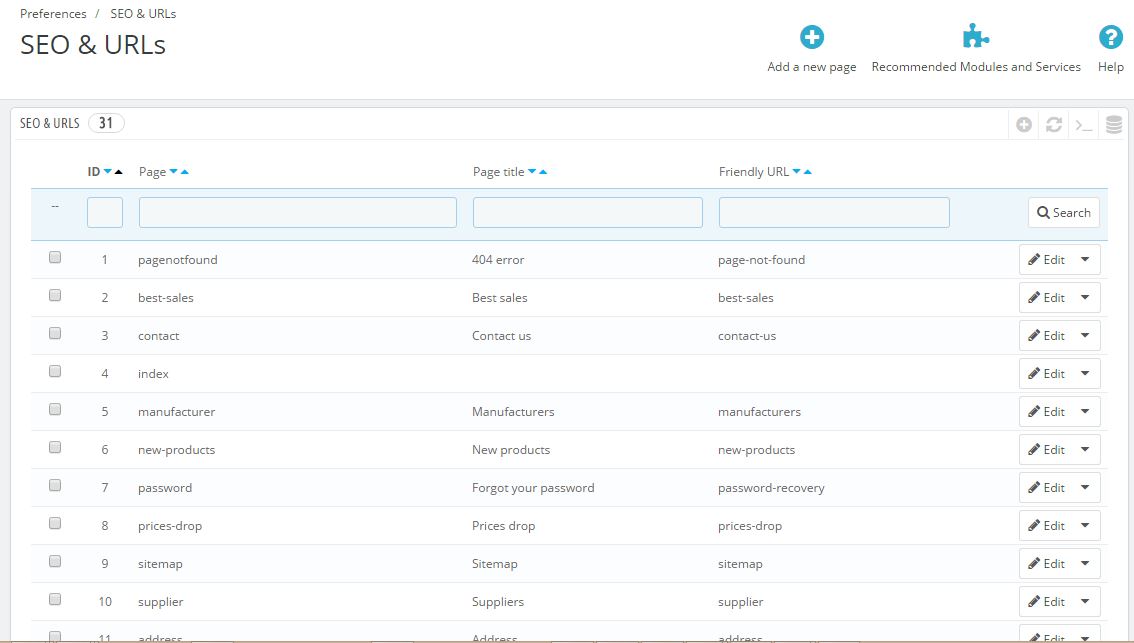Open actions dropdown for supplier row
1134x643 pixels.
1086,601
